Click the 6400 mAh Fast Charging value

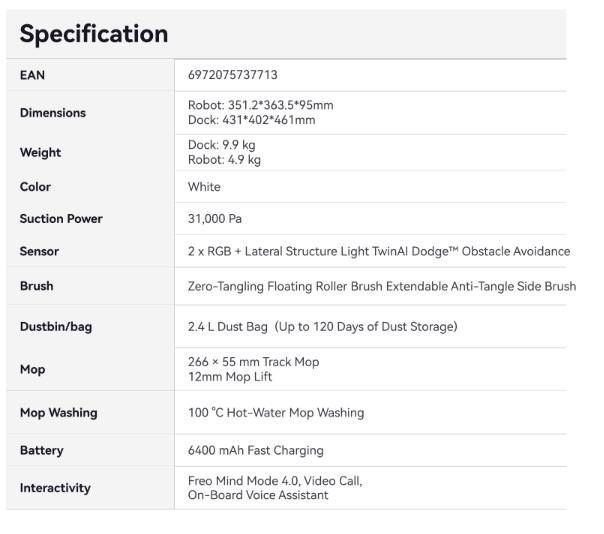point(256,450)
